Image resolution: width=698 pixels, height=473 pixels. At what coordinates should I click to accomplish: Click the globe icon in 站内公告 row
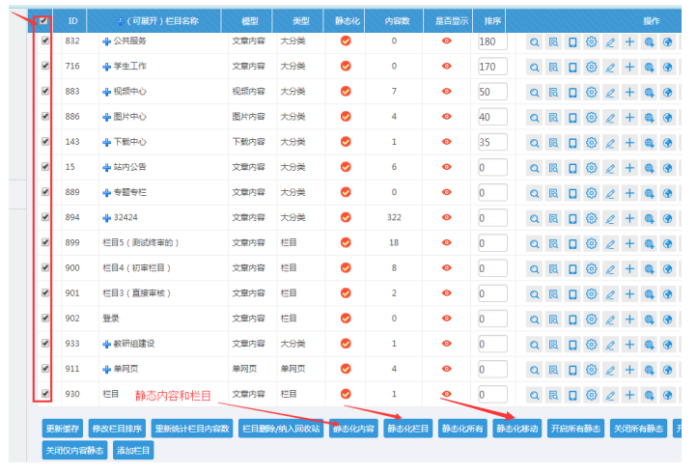(x=667, y=167)
